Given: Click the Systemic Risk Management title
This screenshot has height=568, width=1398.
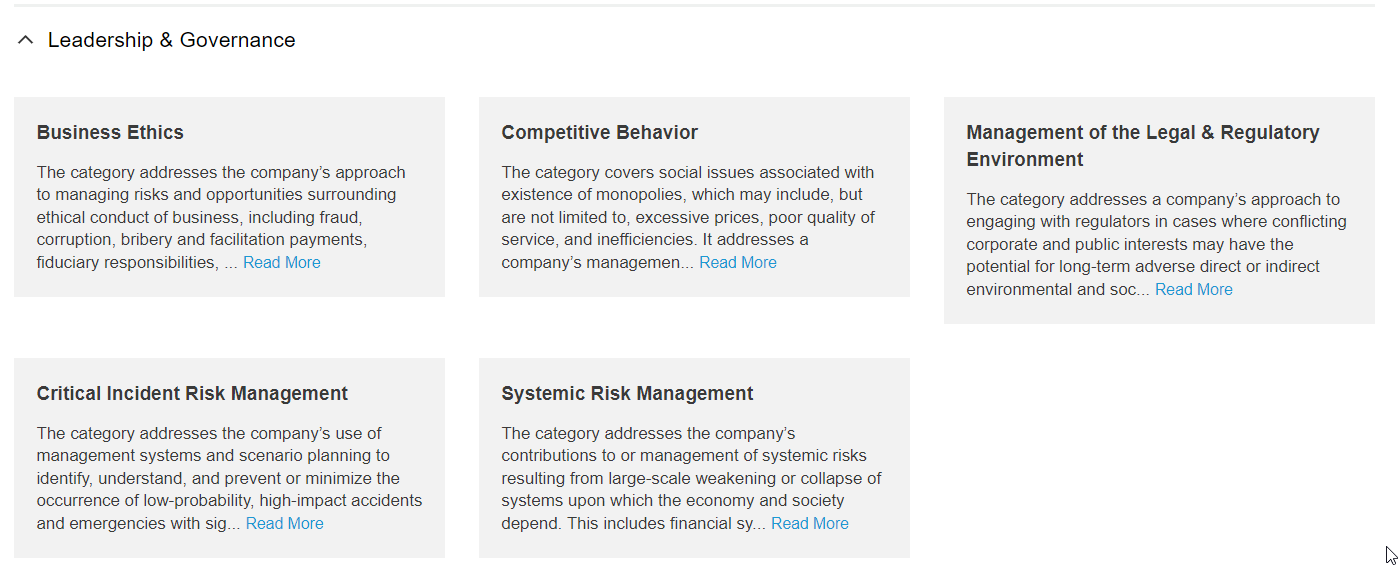Looking at the screenshot, I should coord(627,394).
